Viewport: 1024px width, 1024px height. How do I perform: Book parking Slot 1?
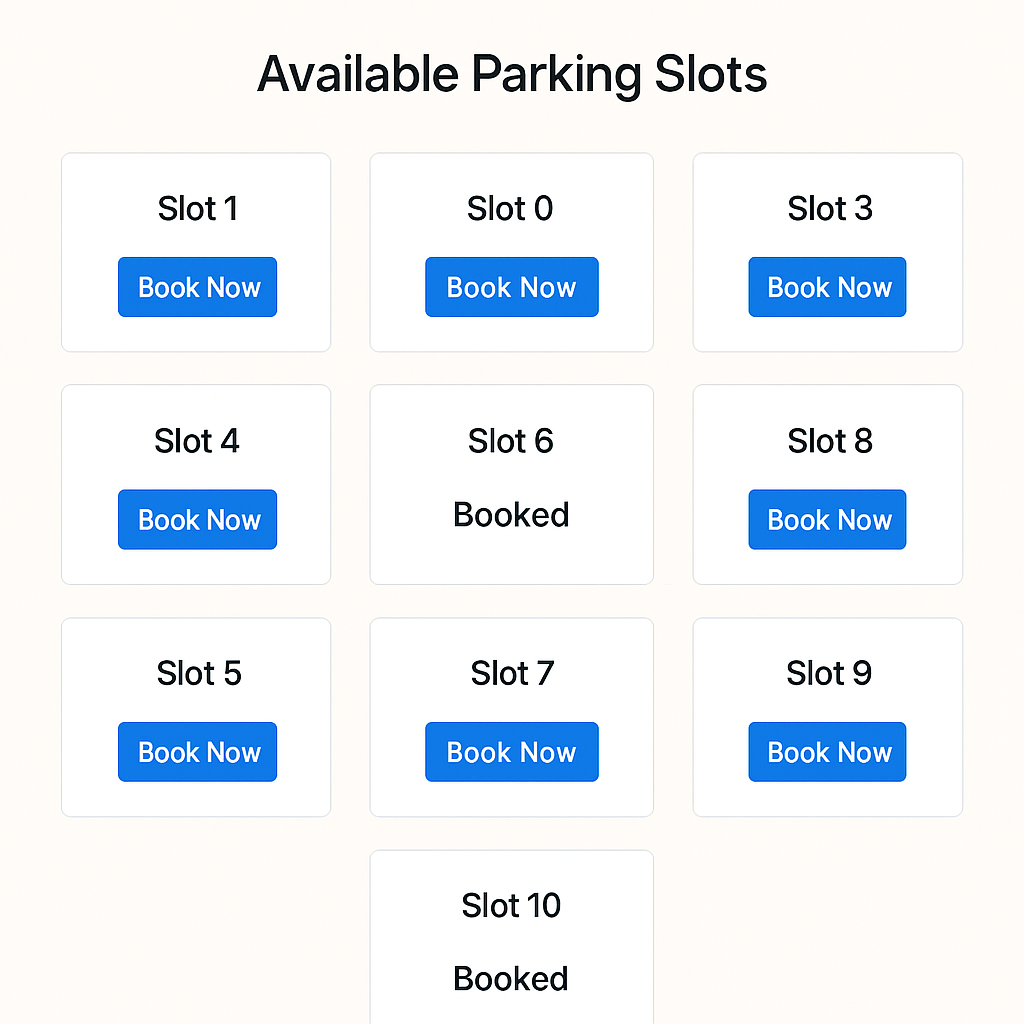point(197,287)
